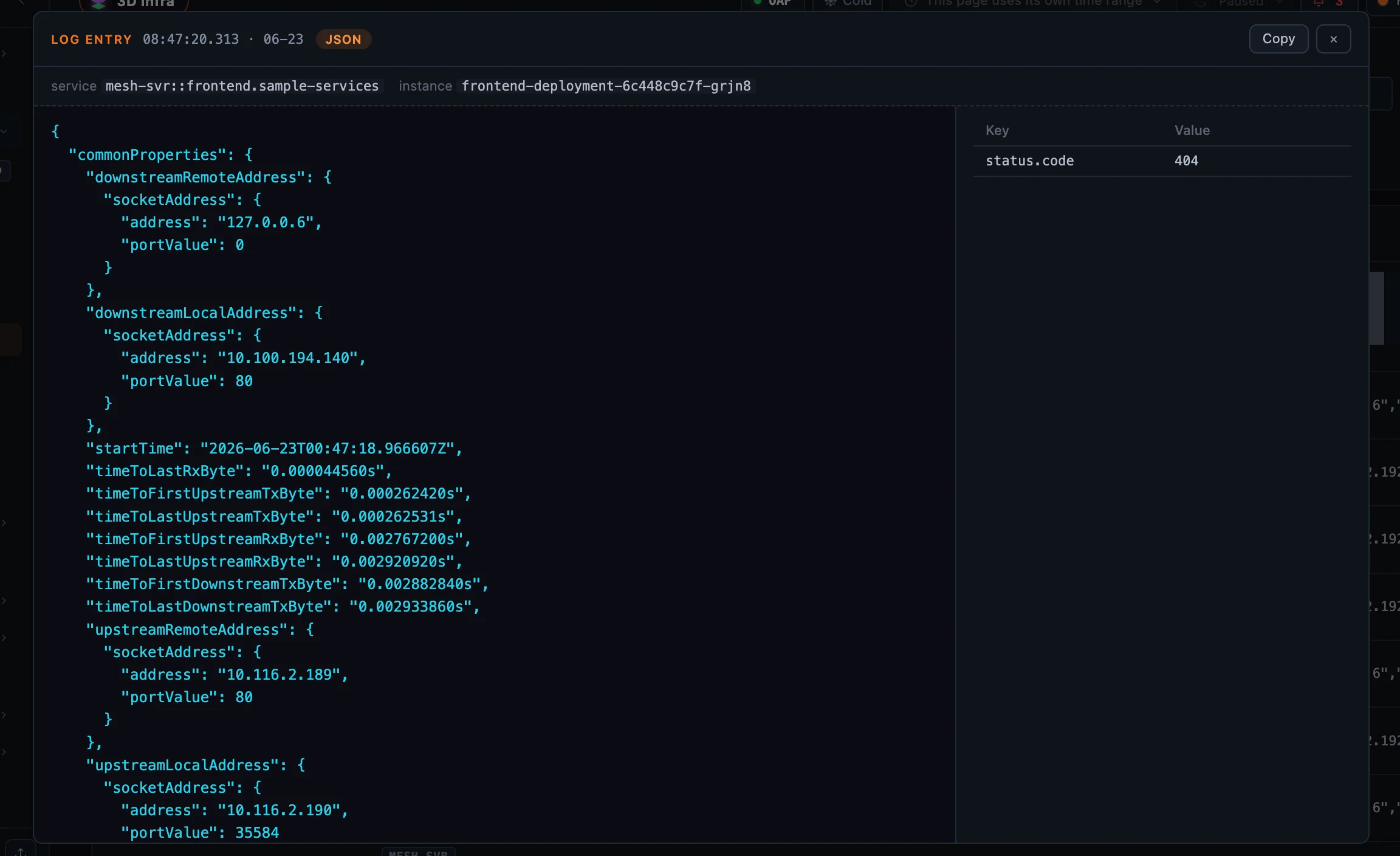Click the "downstreamRemoteAddress" JSON key
Image resolution: width=1400 pixels, height=856 pixels.
point(195,177)
